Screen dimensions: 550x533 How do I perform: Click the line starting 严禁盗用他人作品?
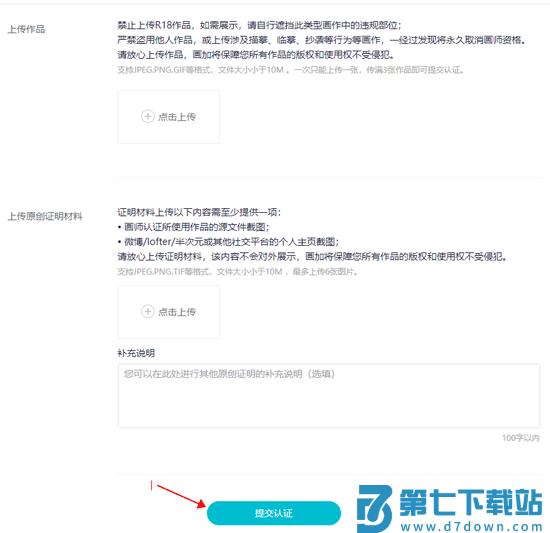322,40
